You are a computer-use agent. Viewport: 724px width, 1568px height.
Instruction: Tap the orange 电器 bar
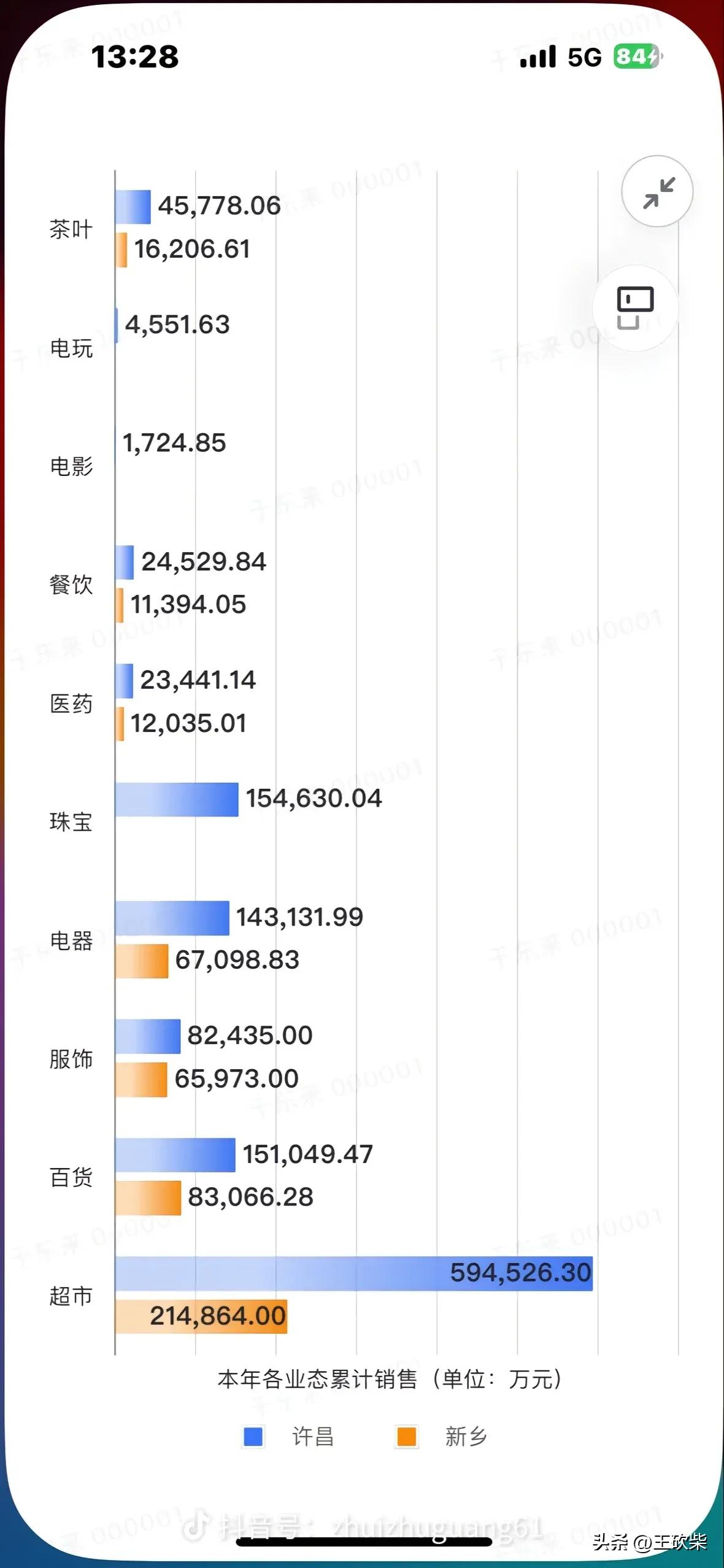click(142, 961)
